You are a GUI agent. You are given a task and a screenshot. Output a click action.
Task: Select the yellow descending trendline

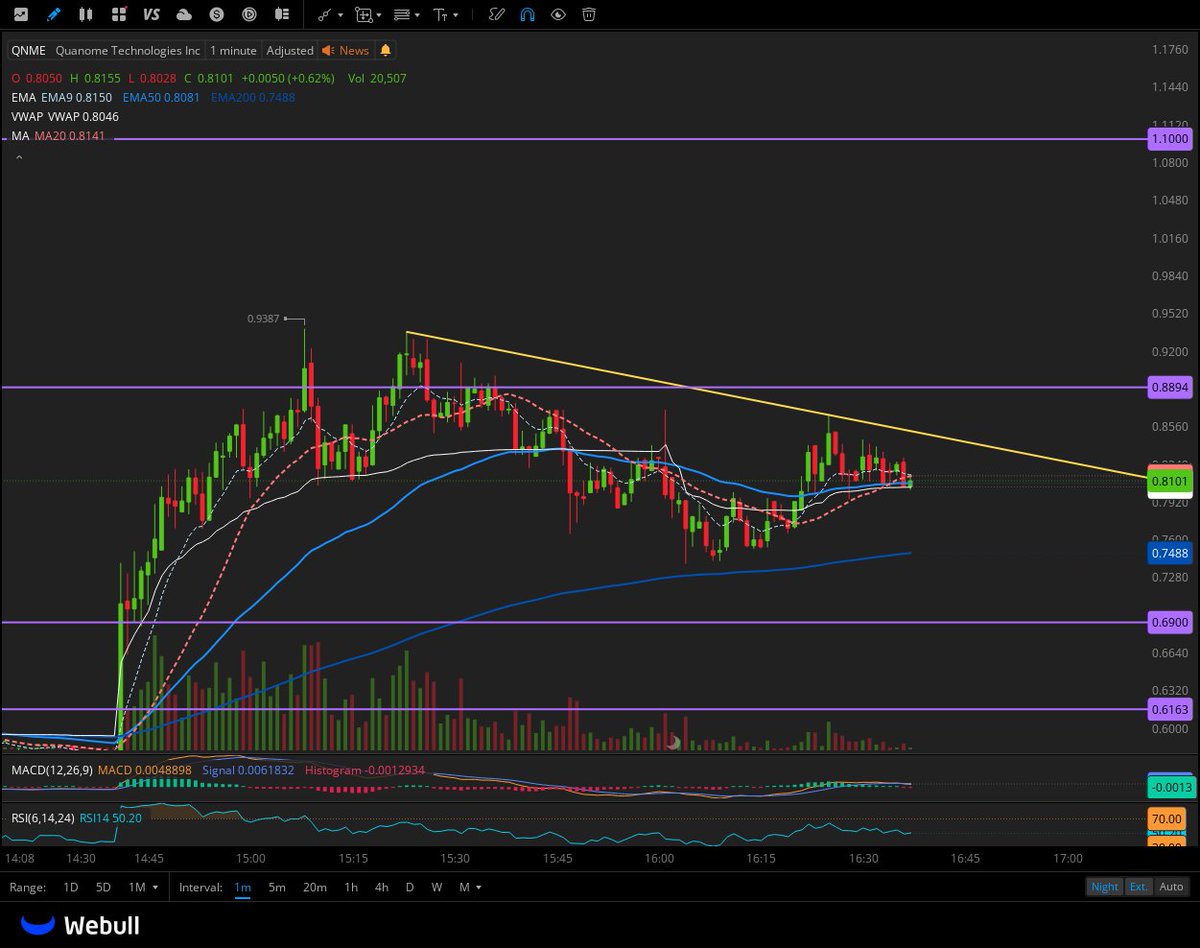[775, 404]
